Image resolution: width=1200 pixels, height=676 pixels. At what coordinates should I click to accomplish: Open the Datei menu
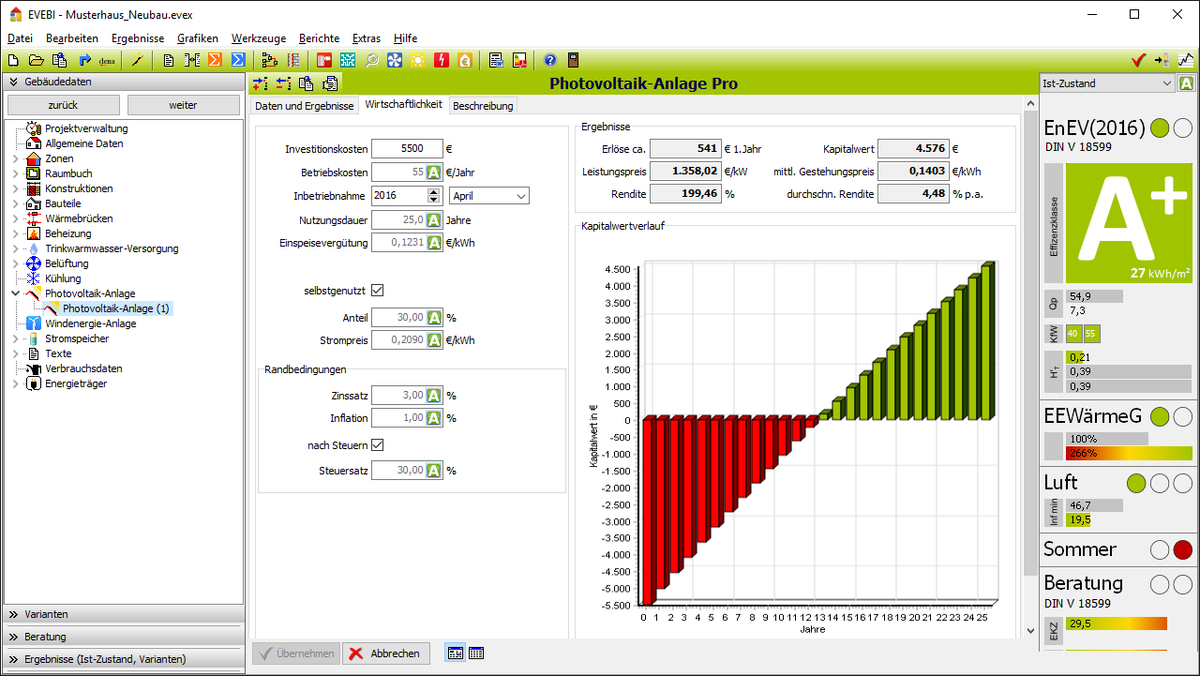(20, 38)
